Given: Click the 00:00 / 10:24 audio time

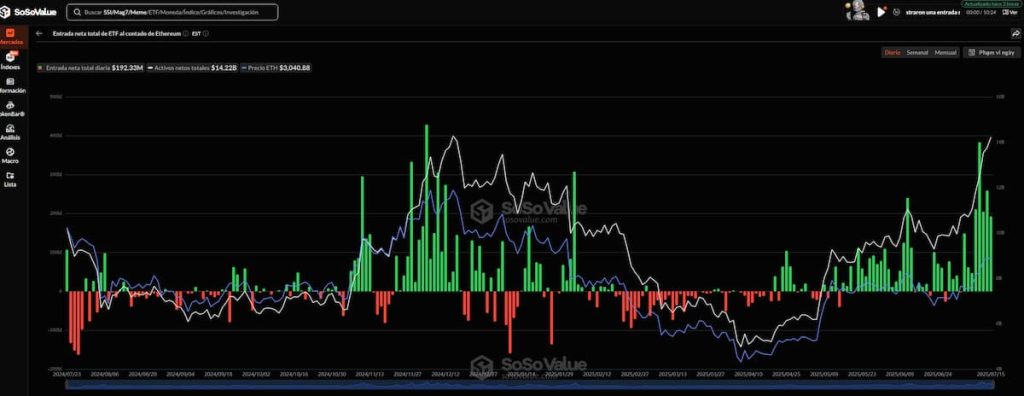Looking at the screenshot, I should tap(982, 12).
